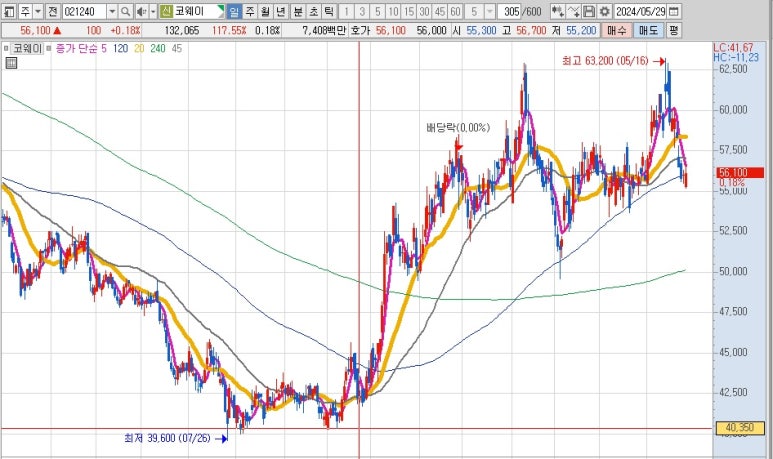Screen dimensions: 773x459
Task: Open the custom interval dropdown arrow
Action: coord(490,11)
